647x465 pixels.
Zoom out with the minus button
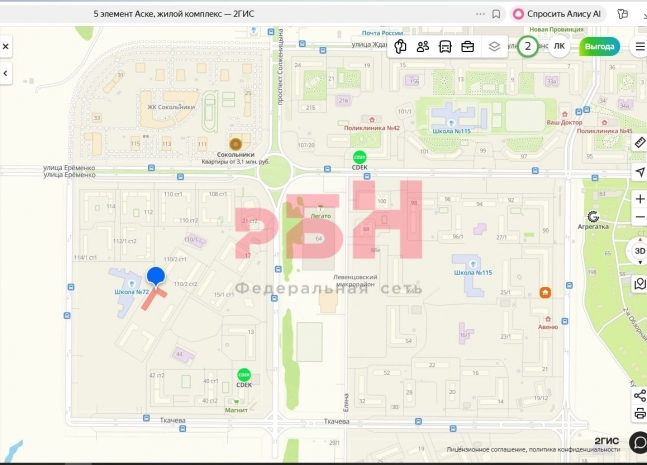point(640,217)
